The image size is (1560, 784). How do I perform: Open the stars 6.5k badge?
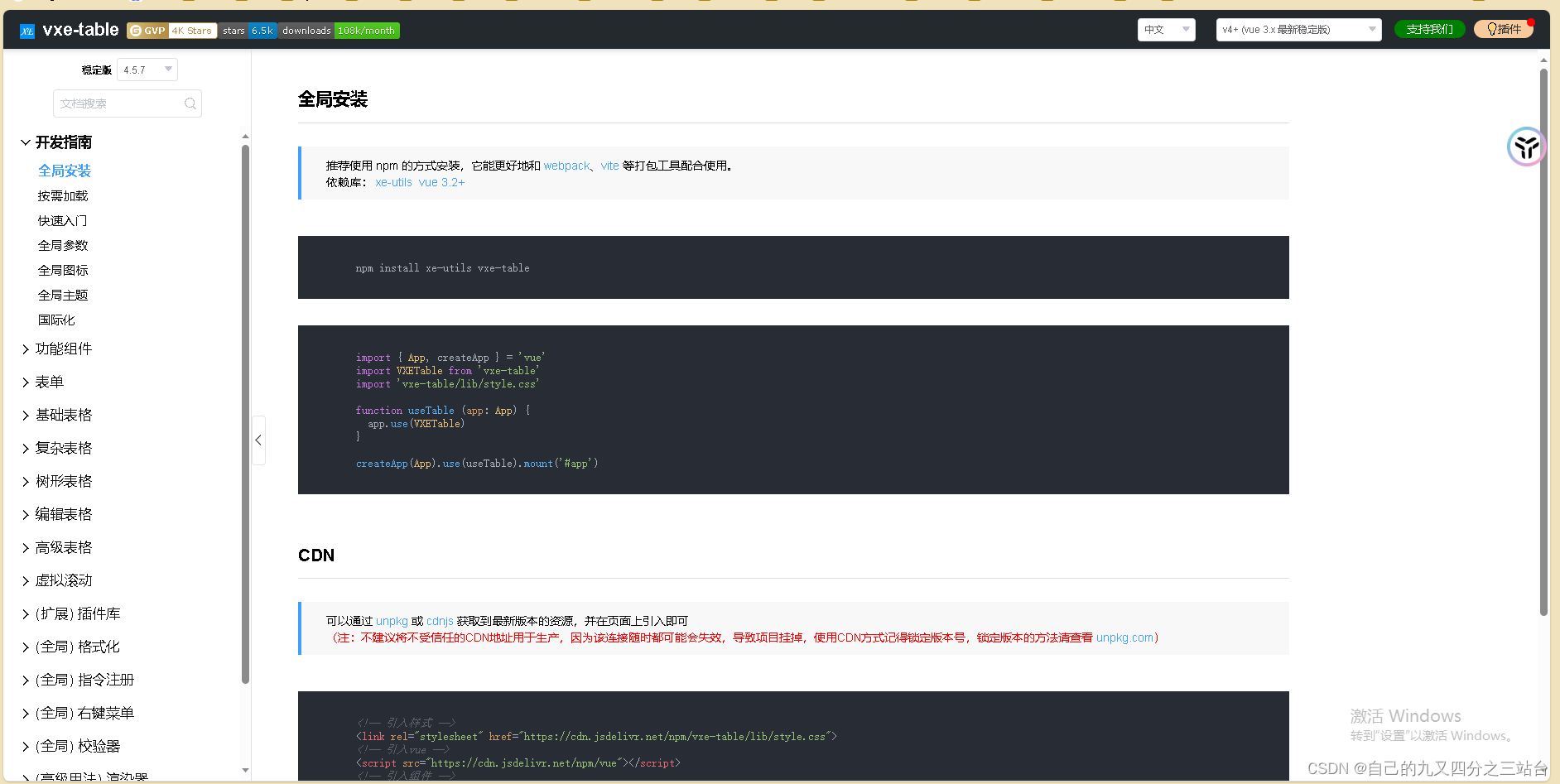pyautogui.click(x=248, y=31)
